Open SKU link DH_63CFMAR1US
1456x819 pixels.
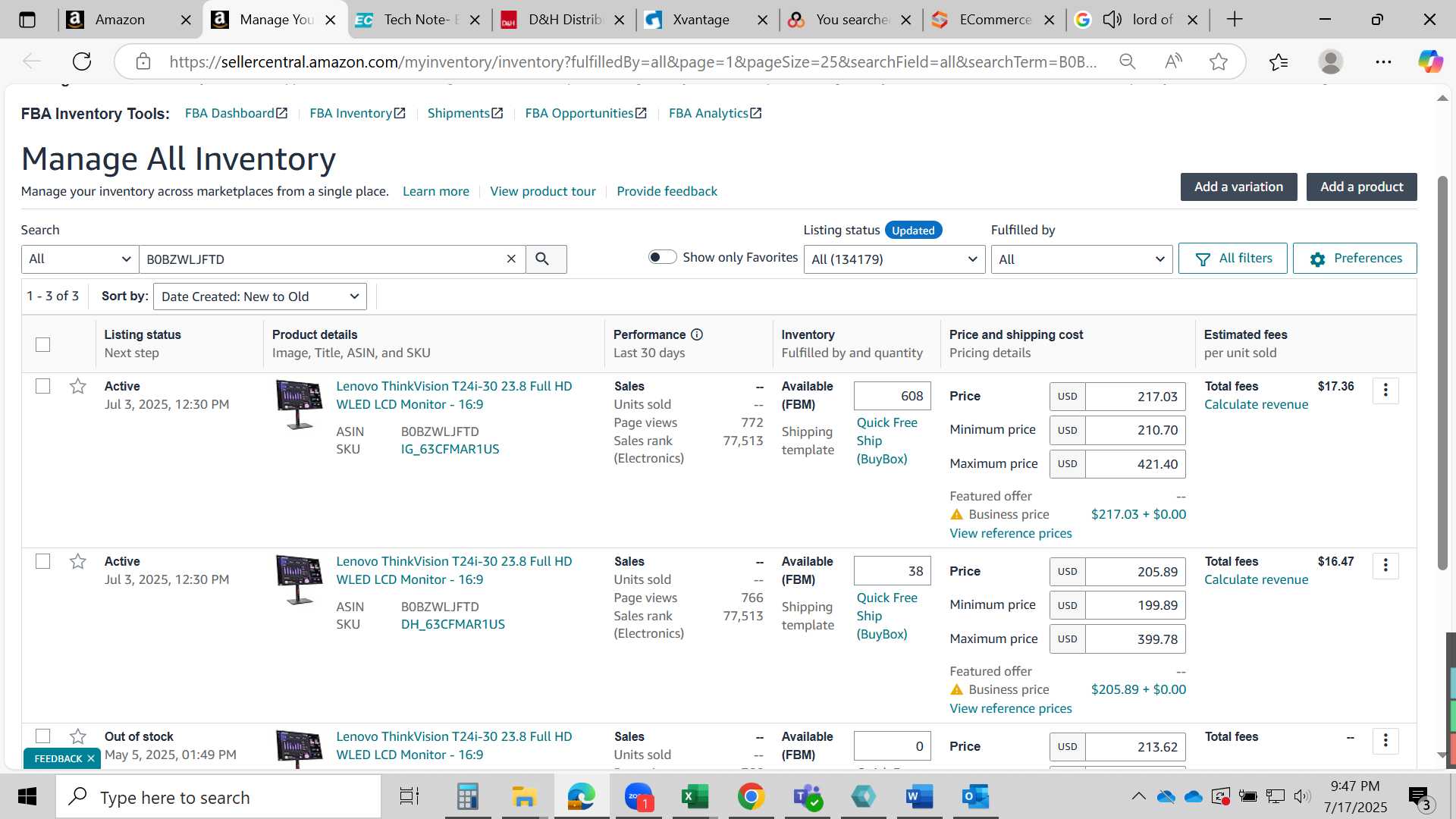pyautogui.click(x=453, y=624)
